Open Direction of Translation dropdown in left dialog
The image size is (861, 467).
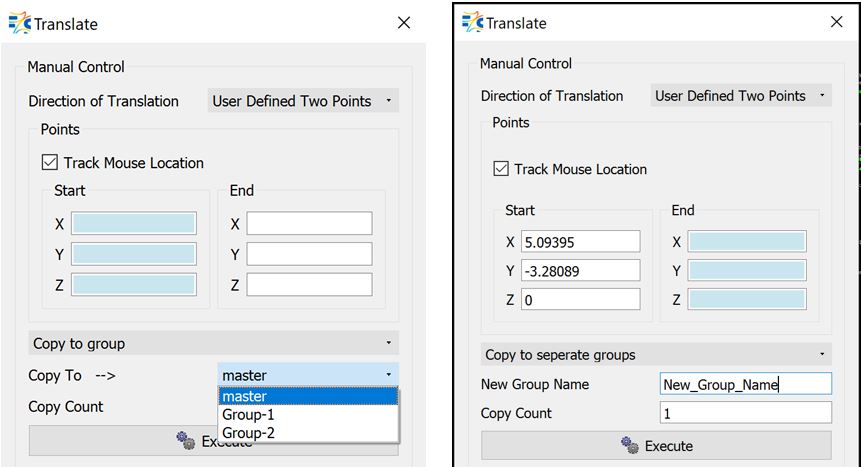[x=304, y=101]
